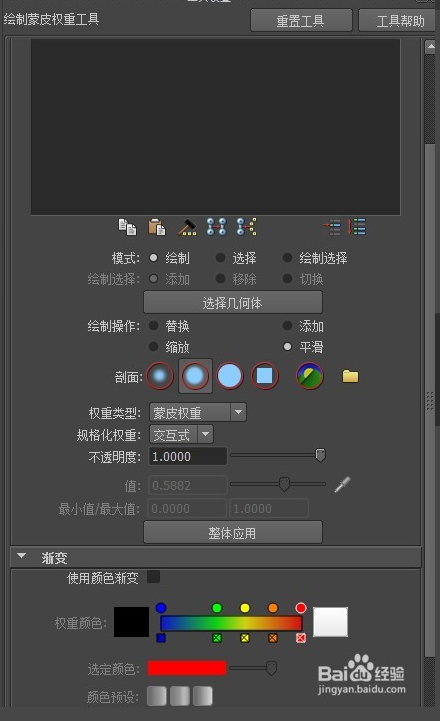This screenshot has height=721, width=440.
Task: Click the 值 input field
Action: (x=188, y=485)
